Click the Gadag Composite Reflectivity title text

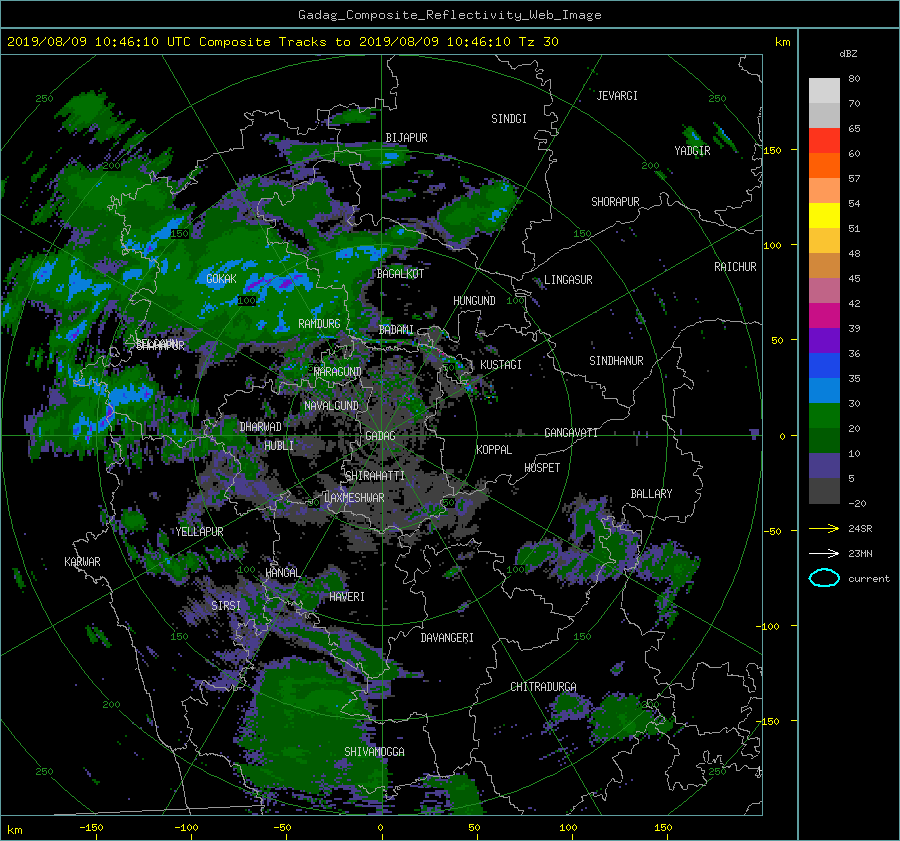coord(449,15)
